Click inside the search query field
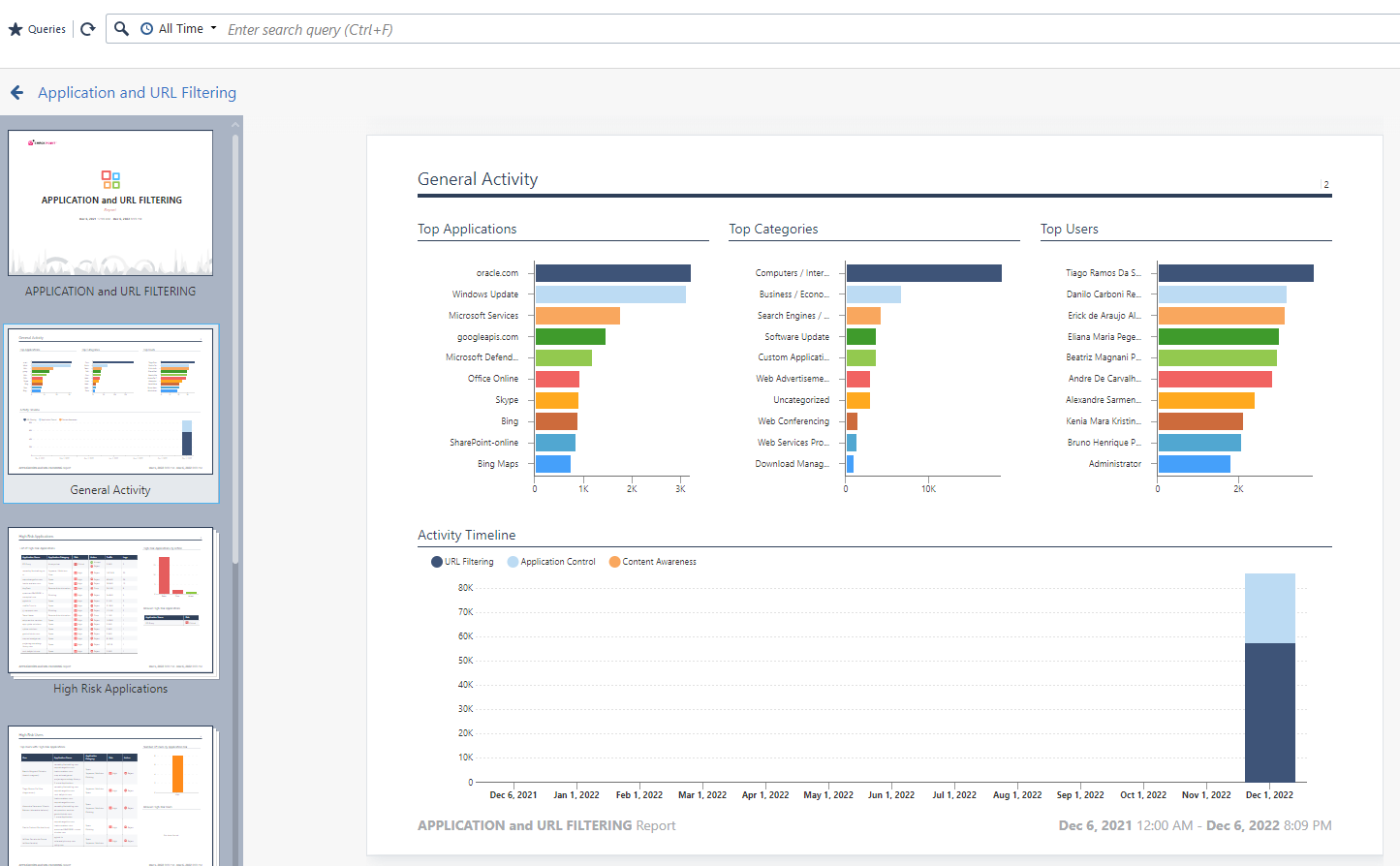This screenshot has height=866, width=1400. [x=388, y=29]
